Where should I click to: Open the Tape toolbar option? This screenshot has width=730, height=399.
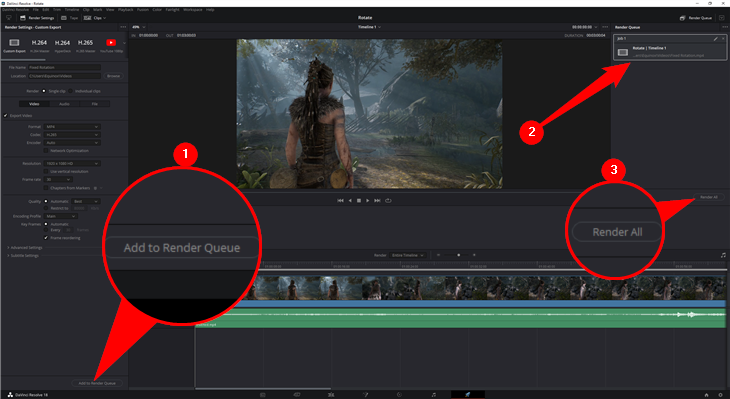pyautogui.click(x=70, y=18)
